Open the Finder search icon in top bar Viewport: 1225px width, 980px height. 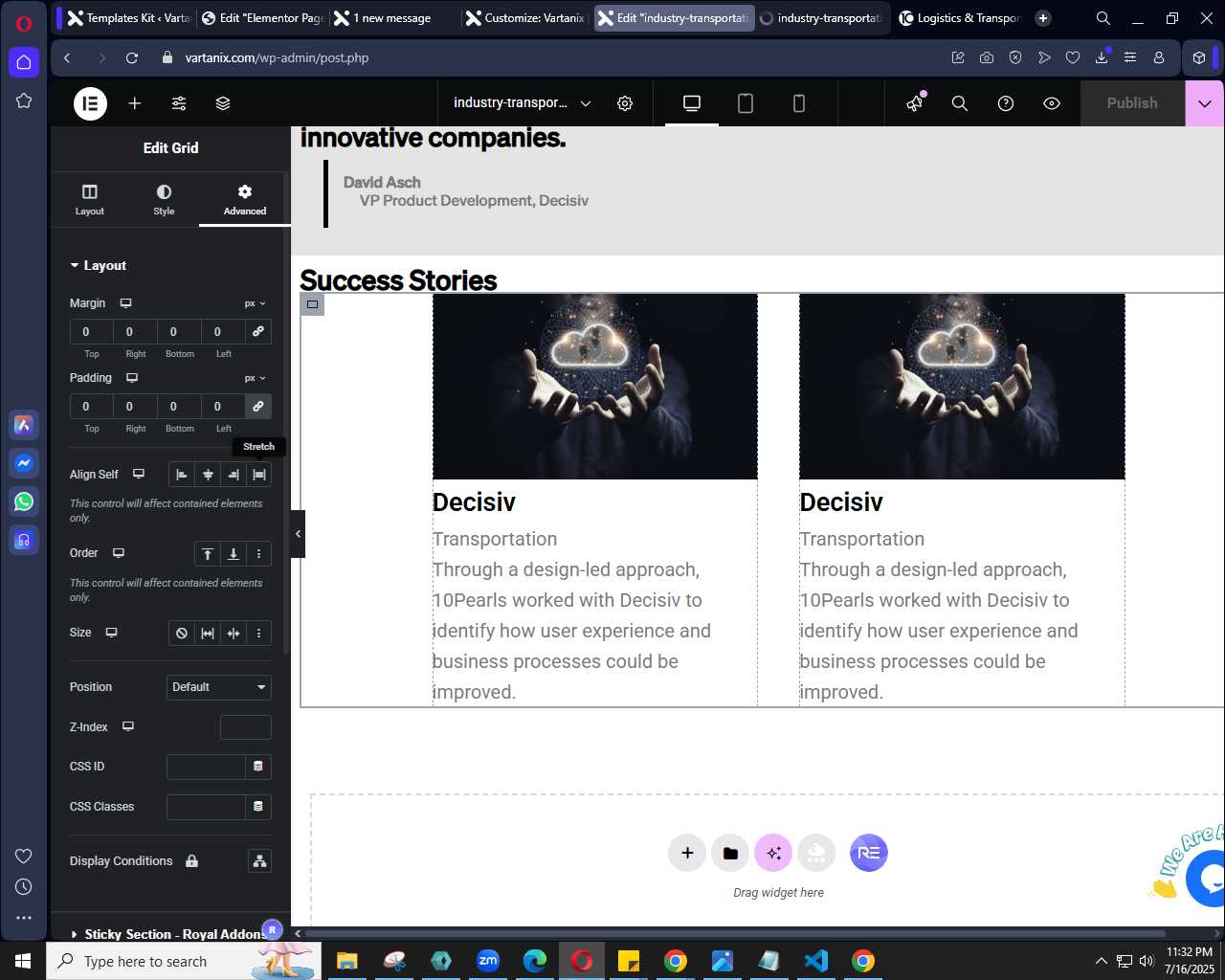(x=960, y=103)
